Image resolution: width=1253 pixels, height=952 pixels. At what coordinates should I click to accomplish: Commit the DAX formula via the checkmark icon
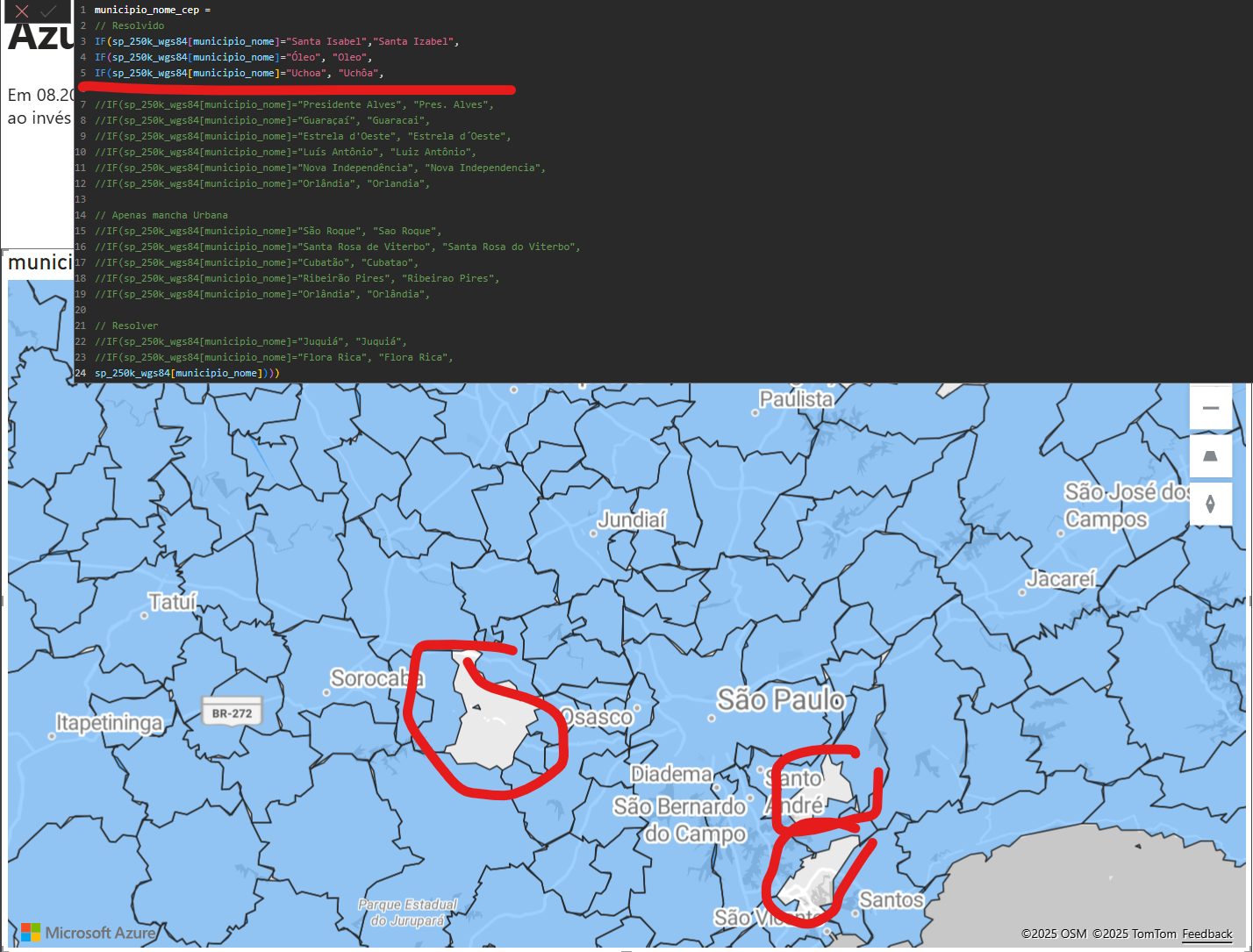pyautogui.click(x=49, y=12)
